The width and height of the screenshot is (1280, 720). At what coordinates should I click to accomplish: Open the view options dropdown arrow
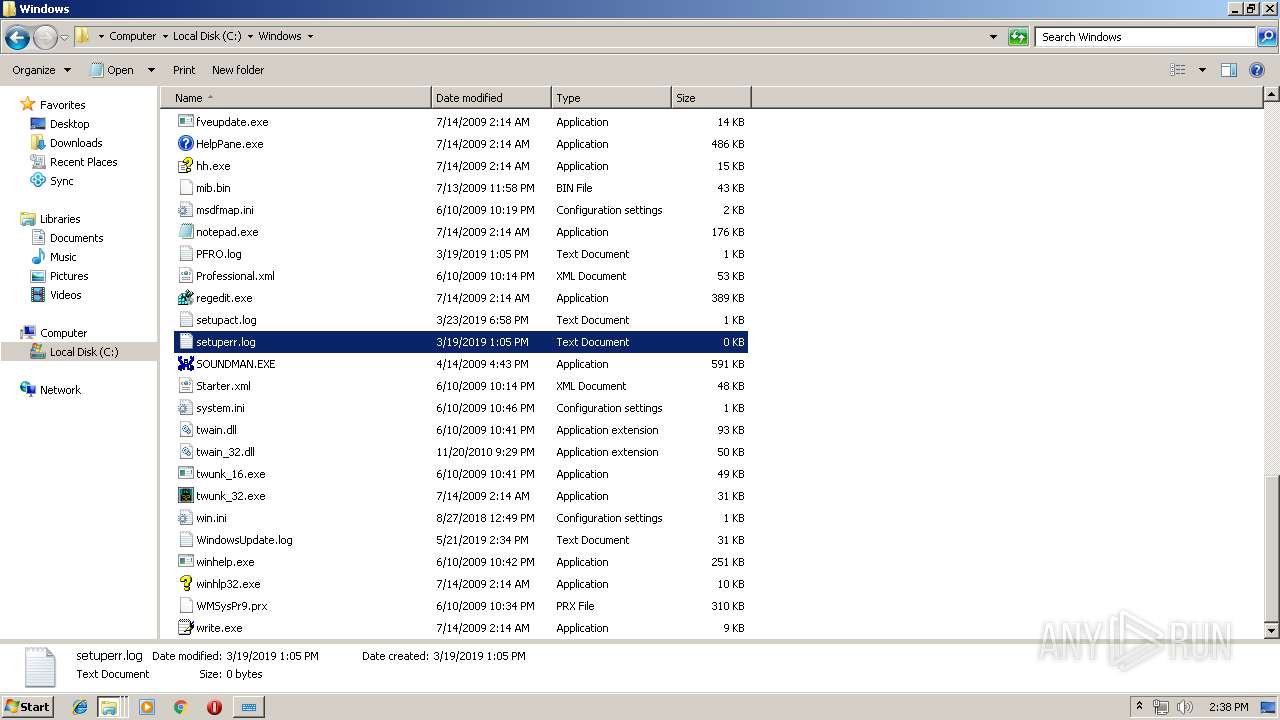[x=1202, y=70]
